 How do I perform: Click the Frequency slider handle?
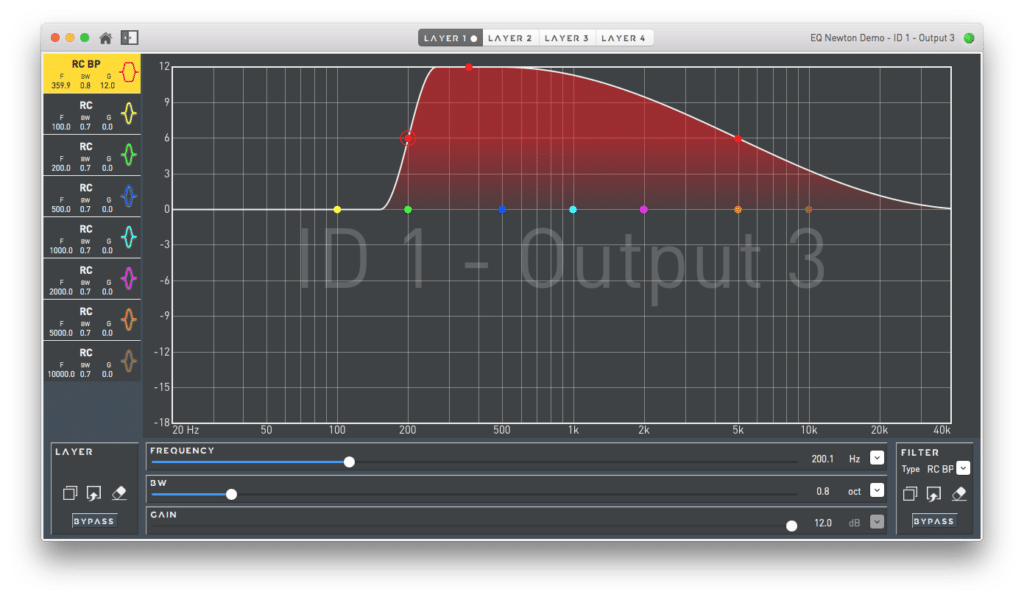pyautogui.click(x=349, y=461)
